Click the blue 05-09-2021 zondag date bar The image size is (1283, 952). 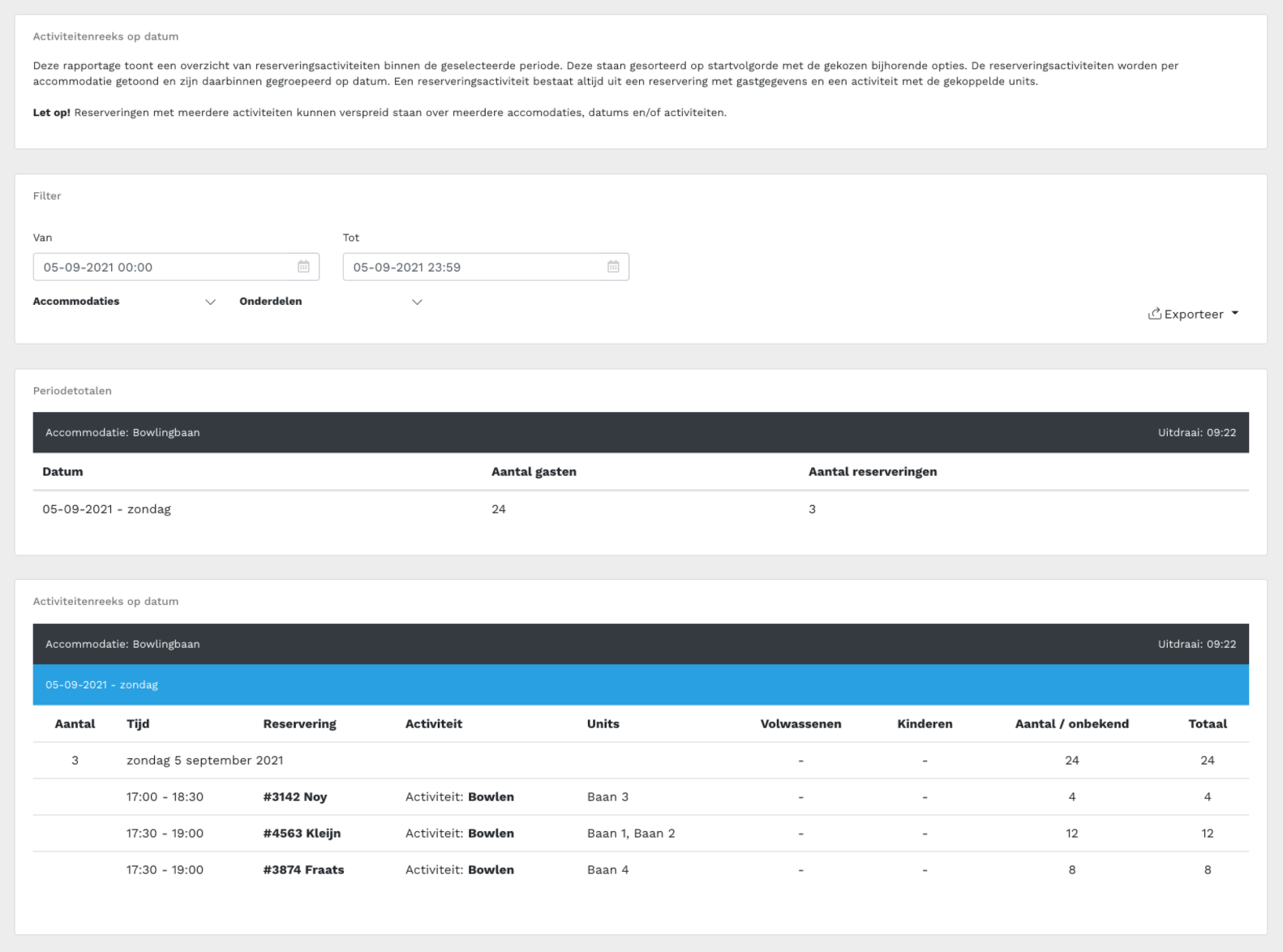pos(640,684)
